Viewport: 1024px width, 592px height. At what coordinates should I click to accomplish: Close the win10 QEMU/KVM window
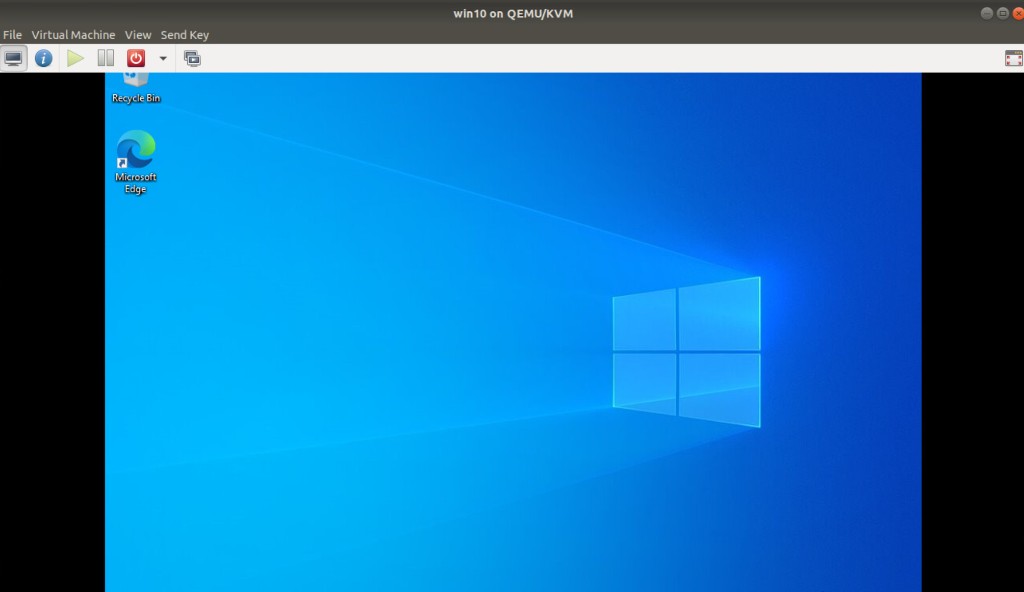pyautogui.click(x=1018, y=13)
